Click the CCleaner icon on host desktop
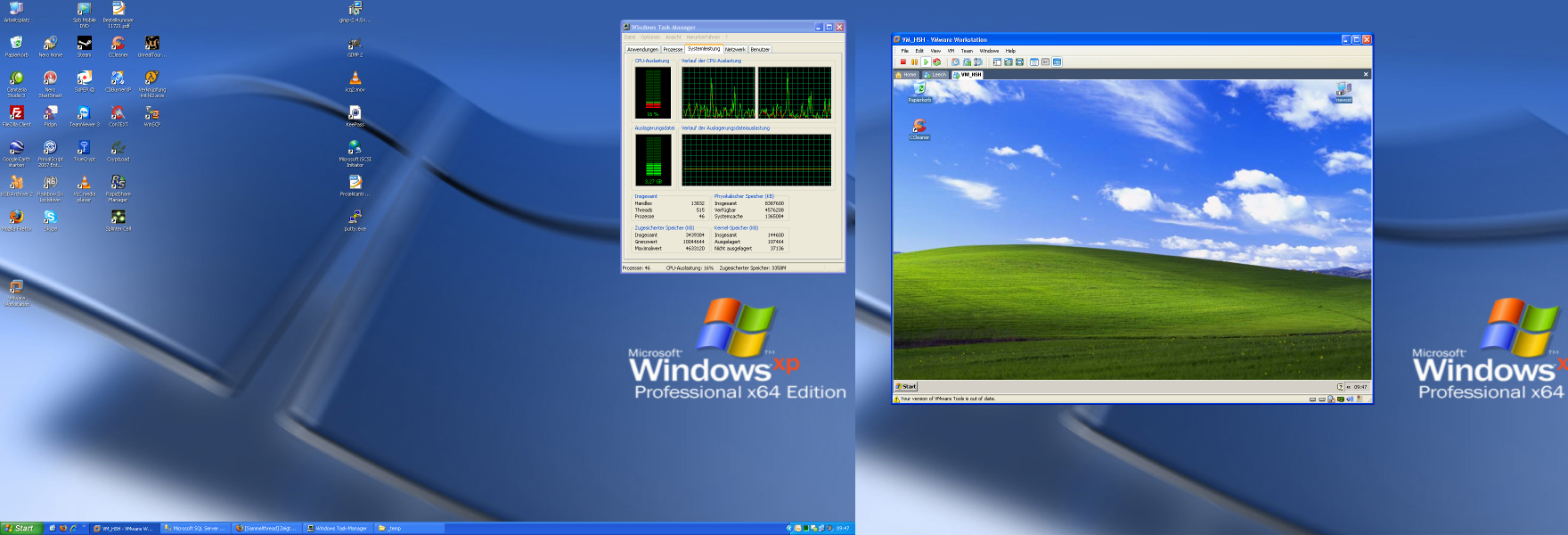The width and height of the screenshot is (1568, 535). pos(118,47)
